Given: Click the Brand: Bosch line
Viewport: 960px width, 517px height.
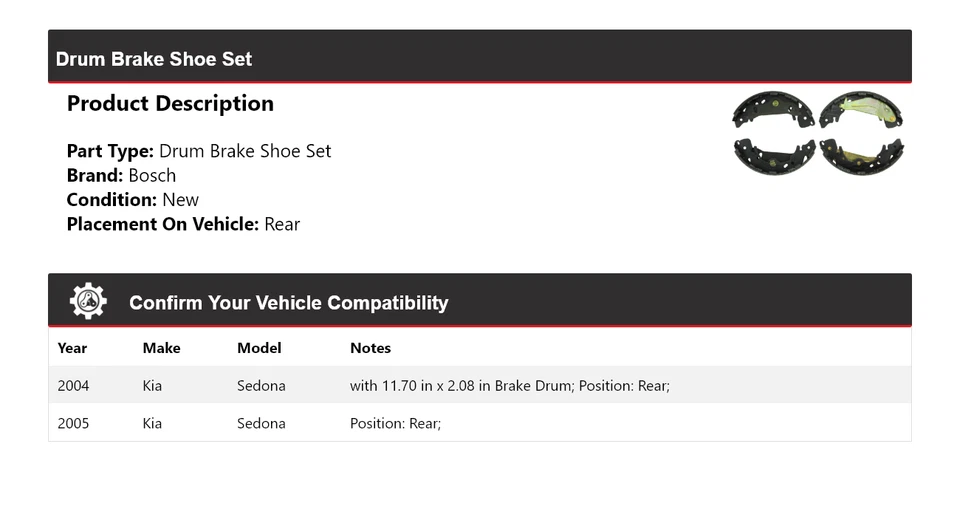Looking at the screenshot, I should click(121, 176).
